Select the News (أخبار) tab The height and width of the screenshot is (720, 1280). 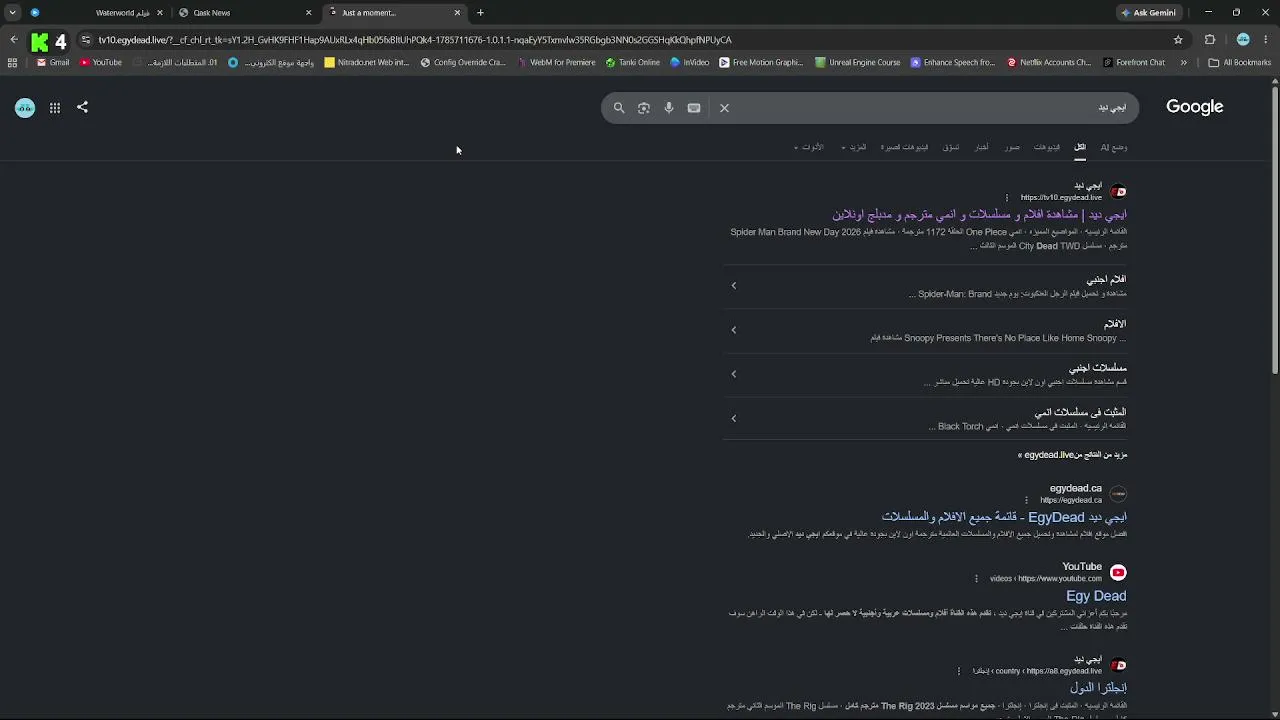(x=982, y=147)
